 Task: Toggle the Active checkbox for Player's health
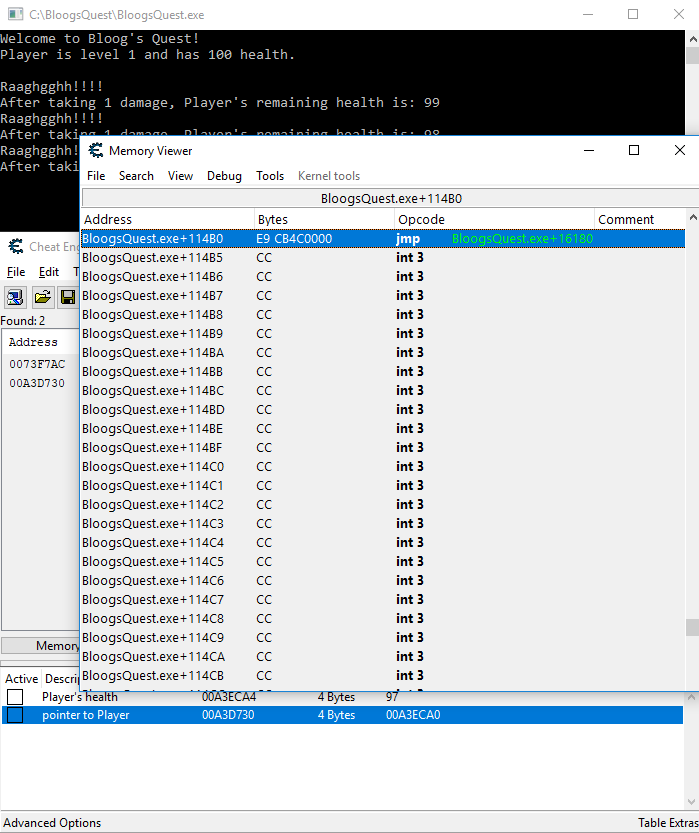[x=15, y=697]
